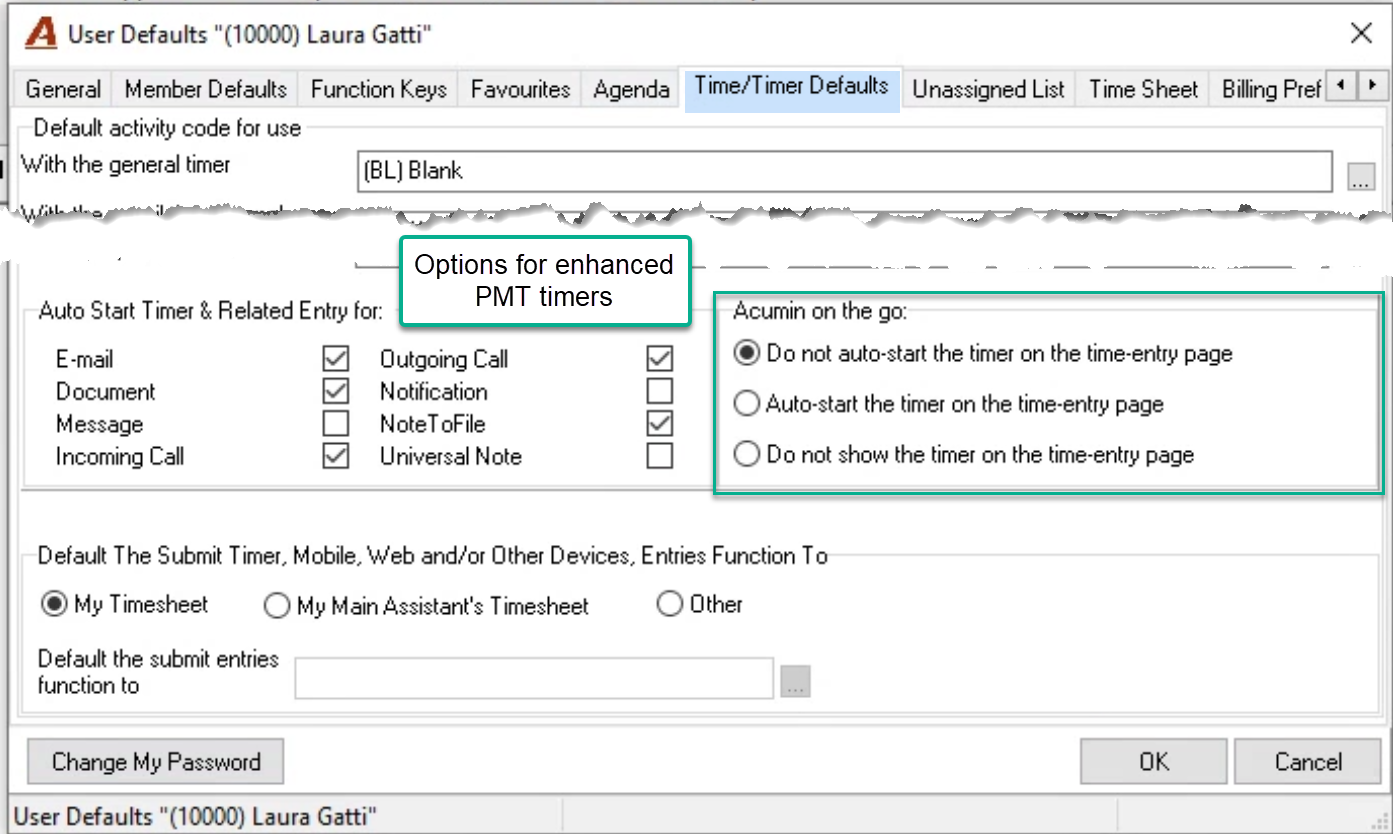The height and width of the screenshot is (834, 1393).
Task: Enable Message auto start checkbox
Action: tap(336, 423)
